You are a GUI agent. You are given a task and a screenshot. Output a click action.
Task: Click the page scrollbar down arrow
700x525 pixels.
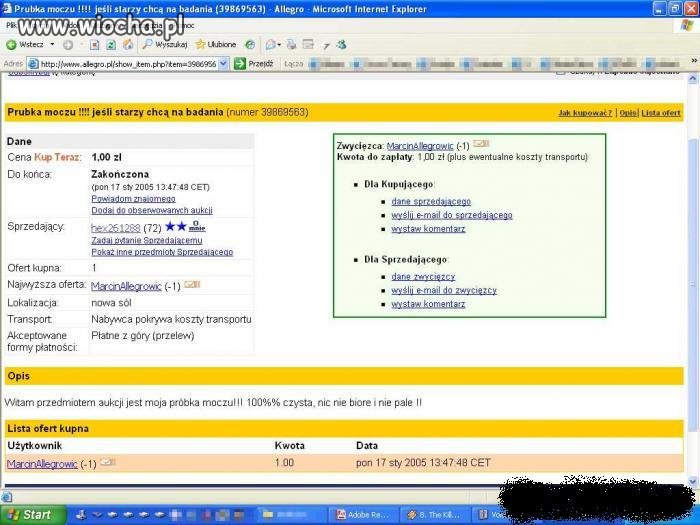pos(693,482)
